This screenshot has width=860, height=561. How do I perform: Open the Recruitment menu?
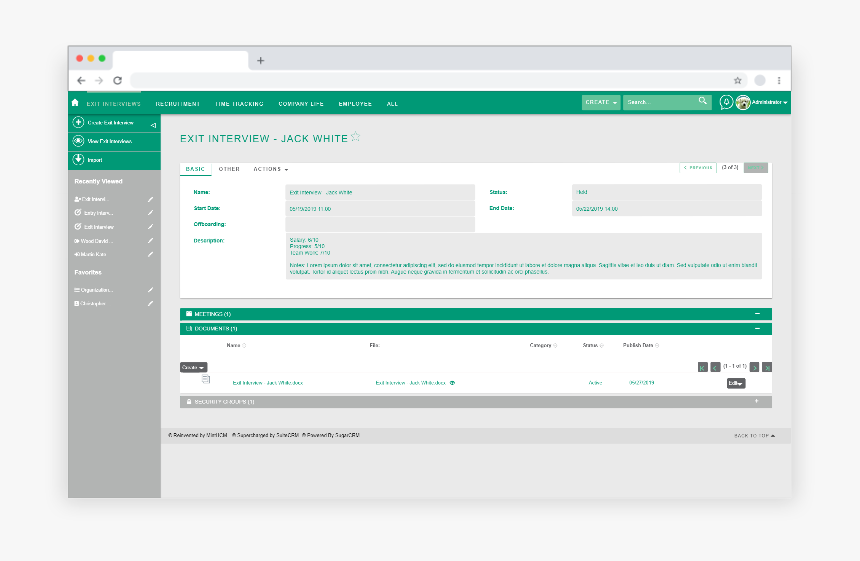click(178, 103)
